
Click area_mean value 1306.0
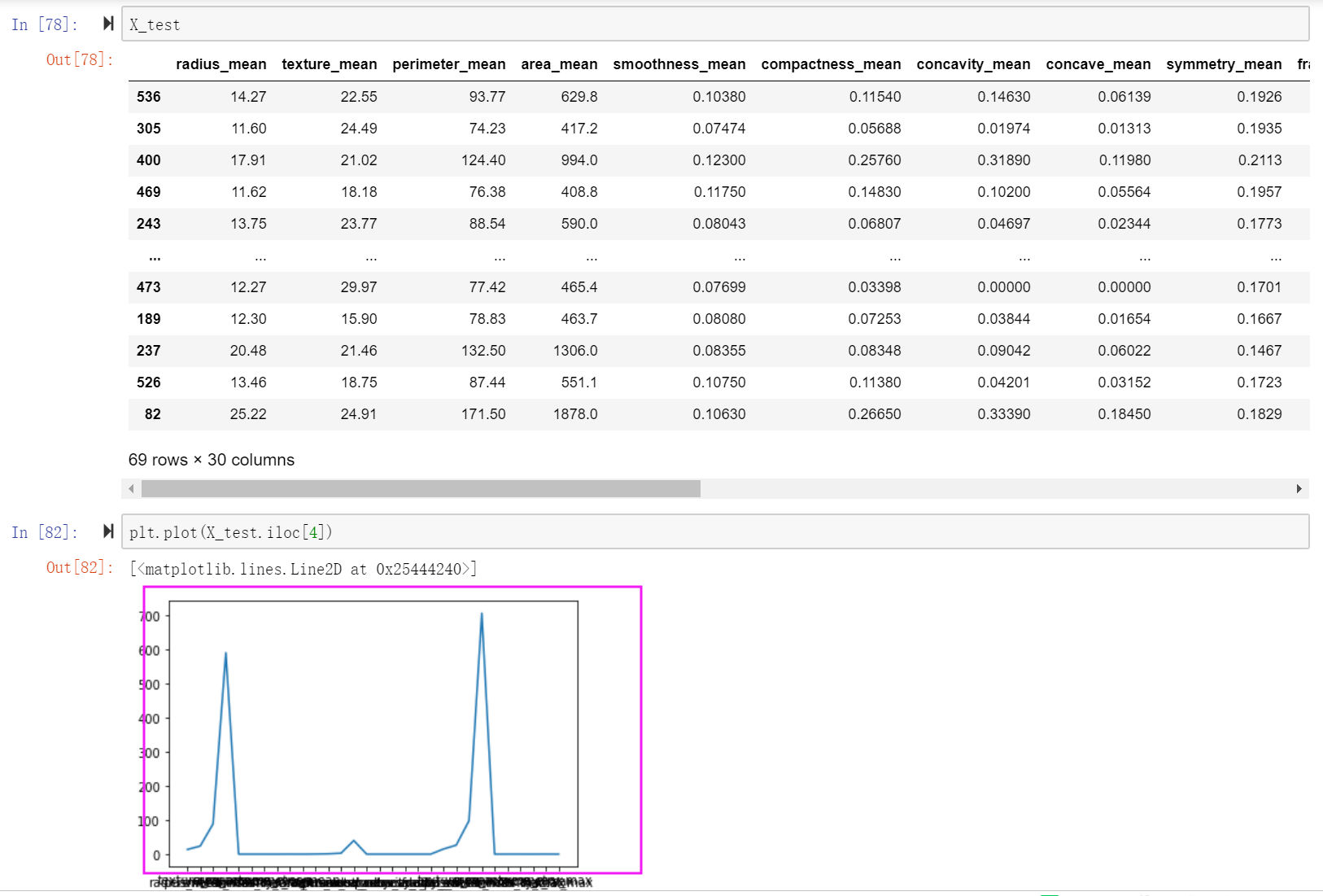click(x=575, y=351)
